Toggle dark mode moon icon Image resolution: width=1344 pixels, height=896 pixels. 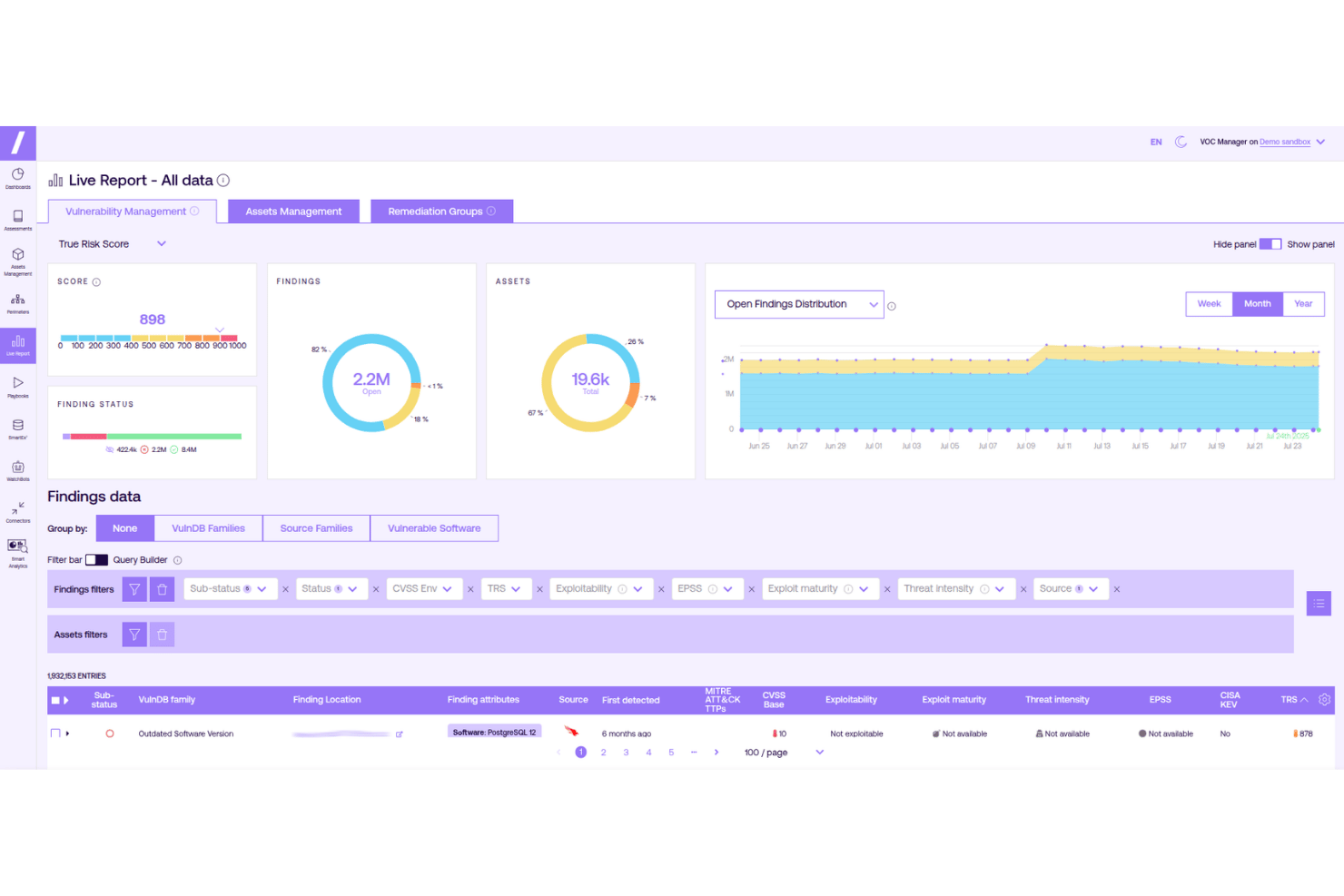[x=1181, y=142]
